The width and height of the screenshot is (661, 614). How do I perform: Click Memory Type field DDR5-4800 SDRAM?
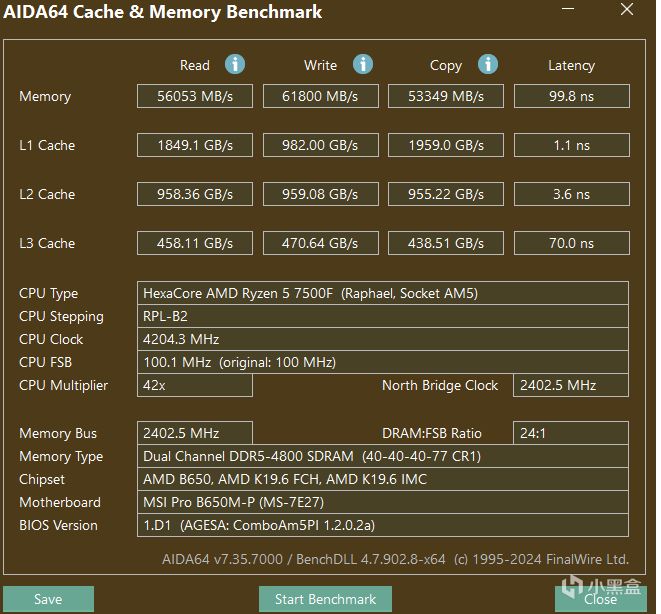[x=383, y=456]
